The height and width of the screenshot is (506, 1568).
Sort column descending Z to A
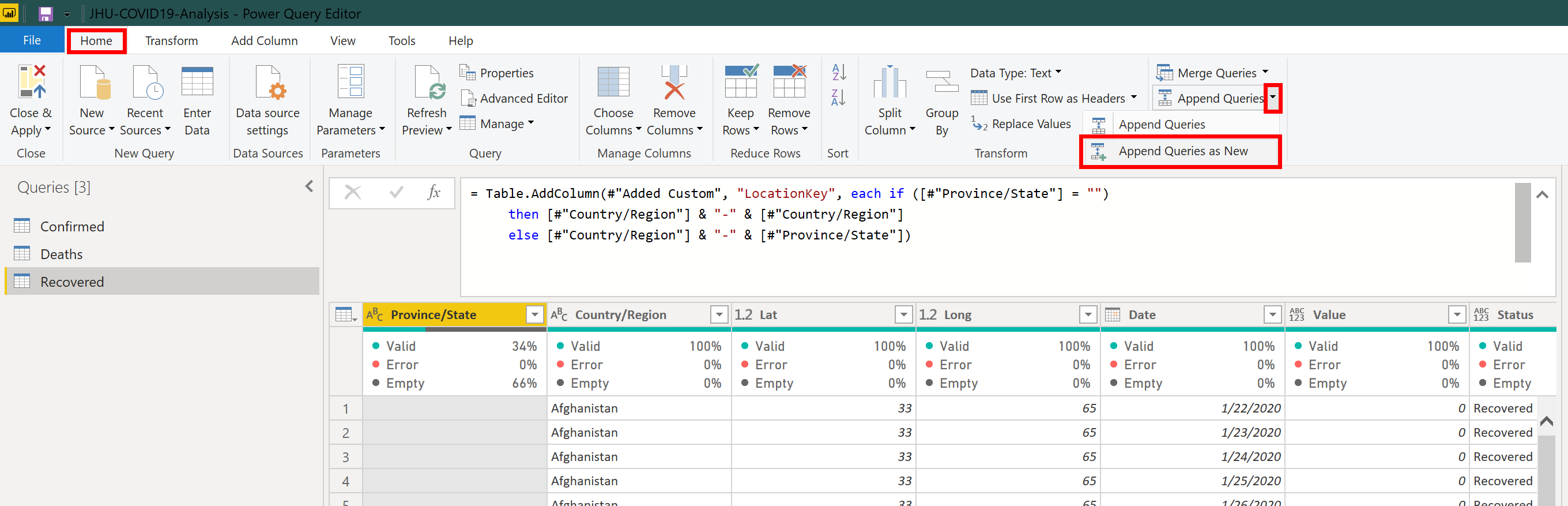(x=839, y=98)
